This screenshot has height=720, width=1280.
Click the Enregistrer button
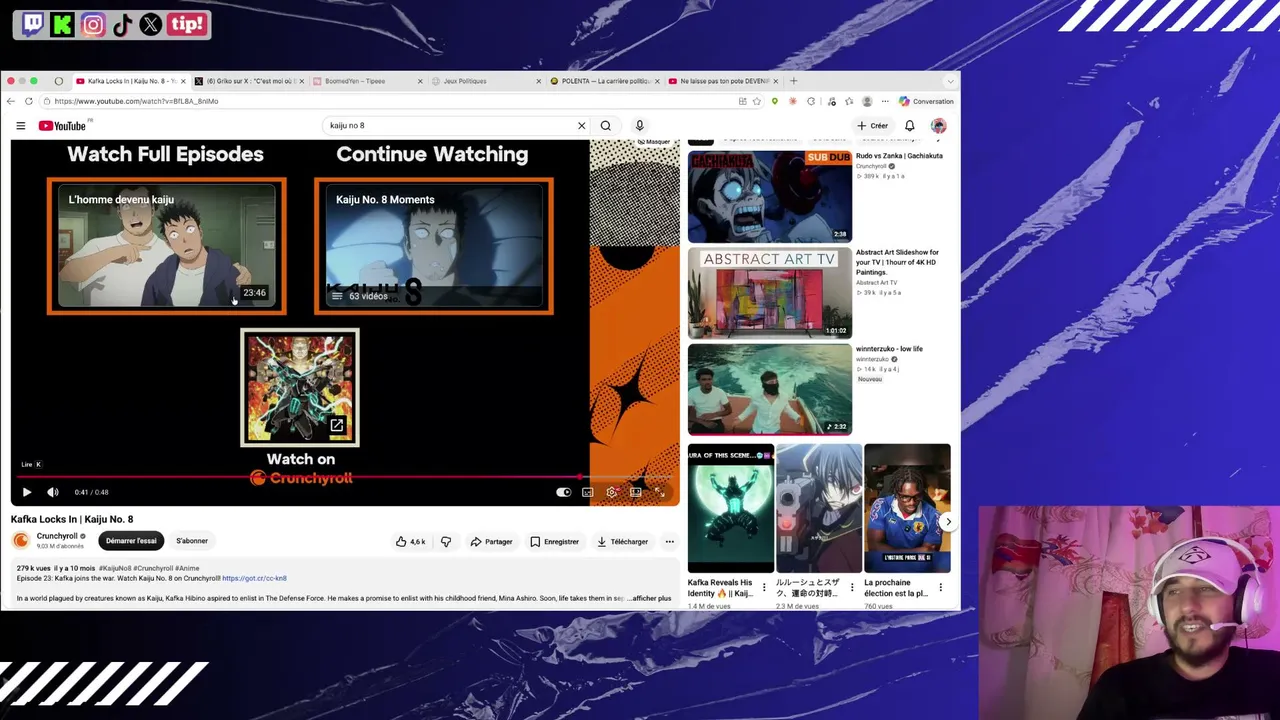point(554,542)
